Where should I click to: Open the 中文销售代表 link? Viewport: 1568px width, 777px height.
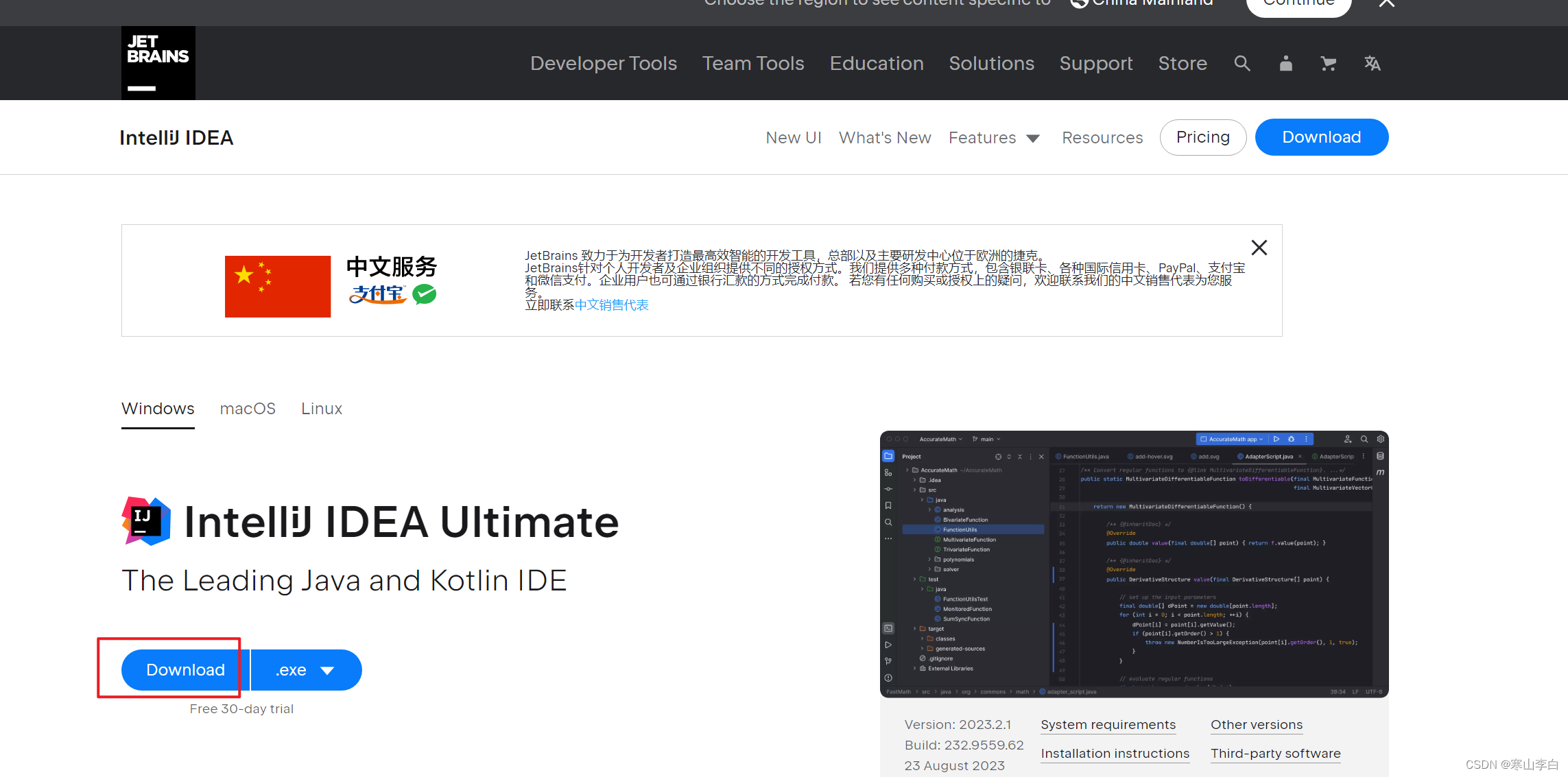(612, 304)
